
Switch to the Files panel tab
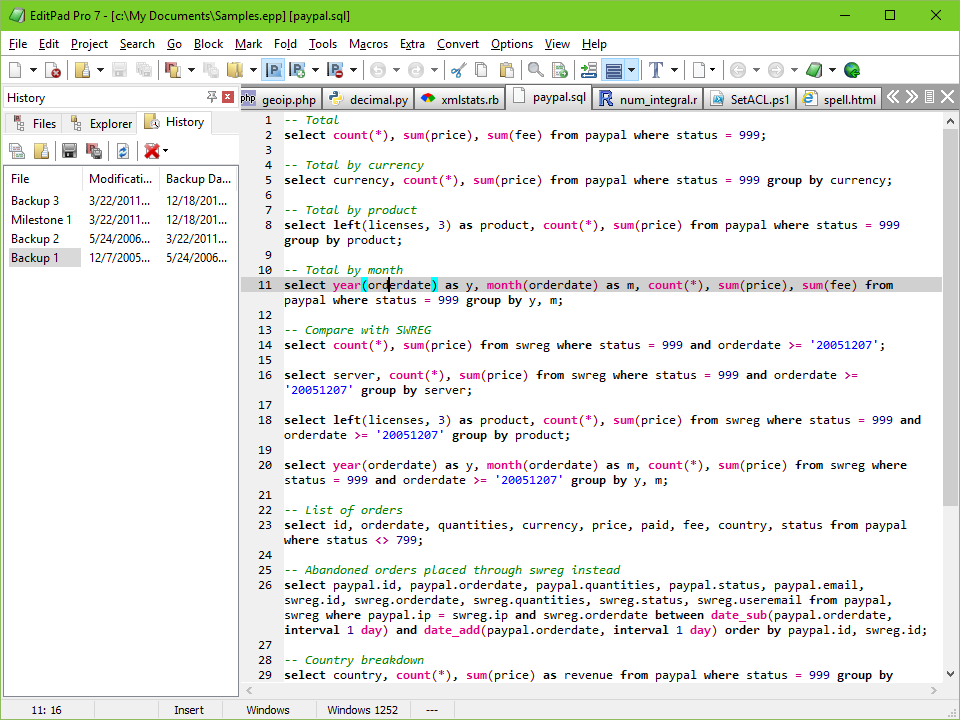[x=35, y=123]
